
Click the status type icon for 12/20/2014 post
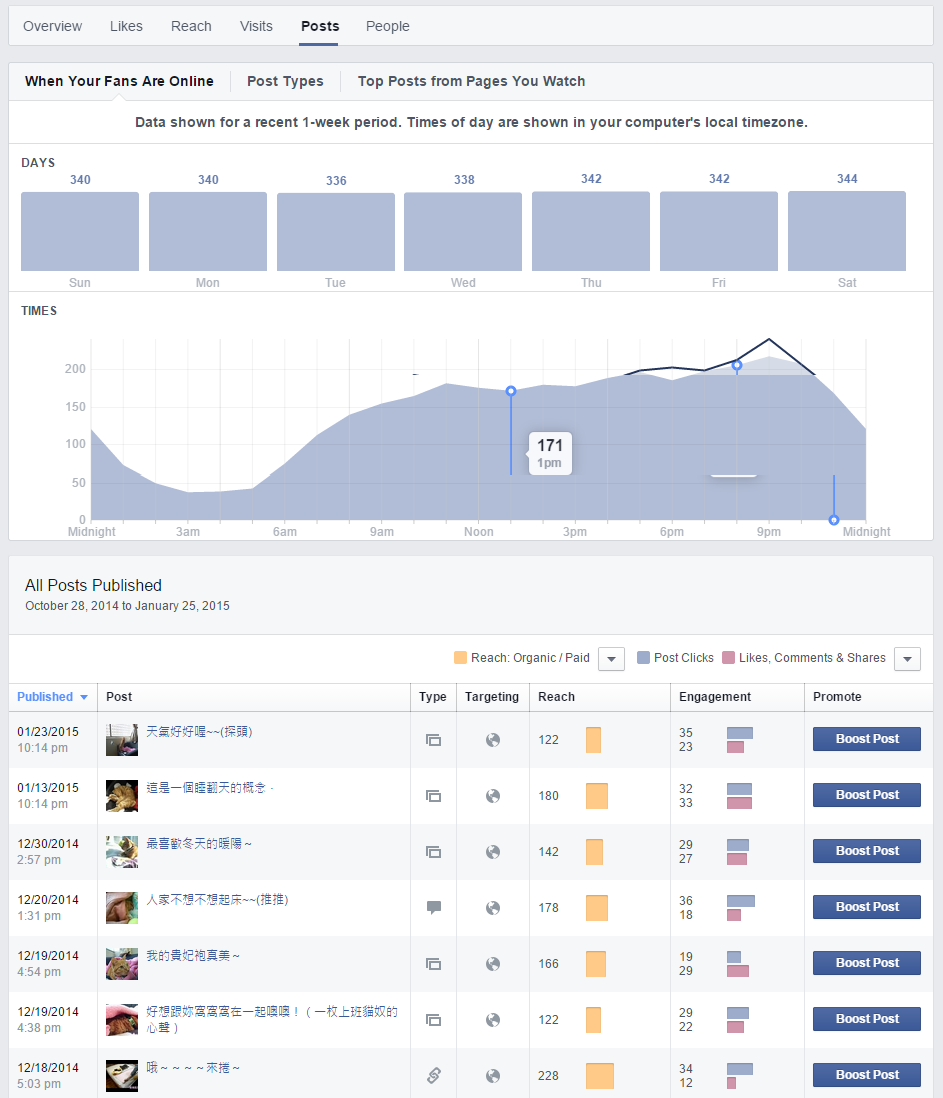433,908
